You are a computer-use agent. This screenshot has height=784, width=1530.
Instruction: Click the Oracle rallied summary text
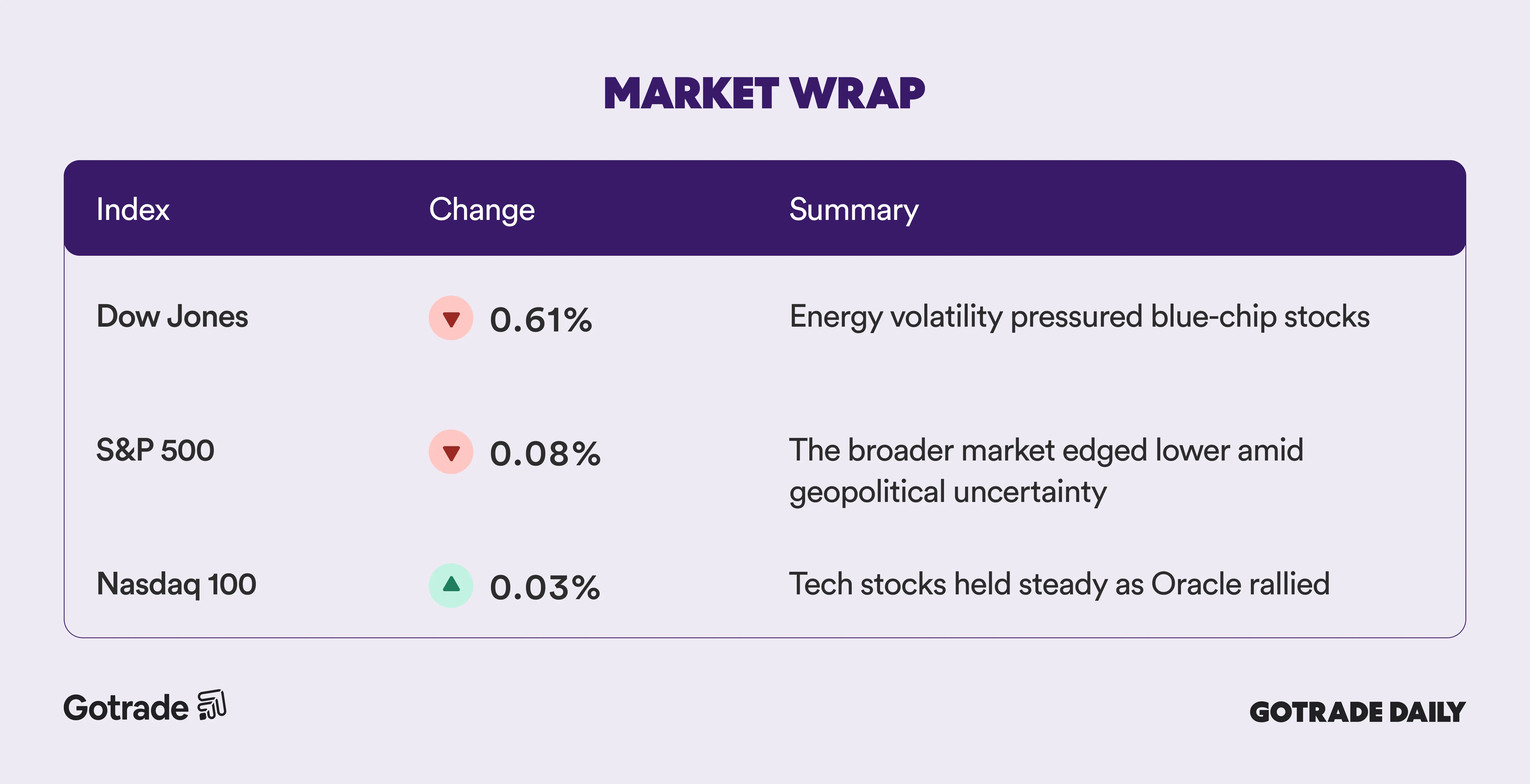(1059, 584)
